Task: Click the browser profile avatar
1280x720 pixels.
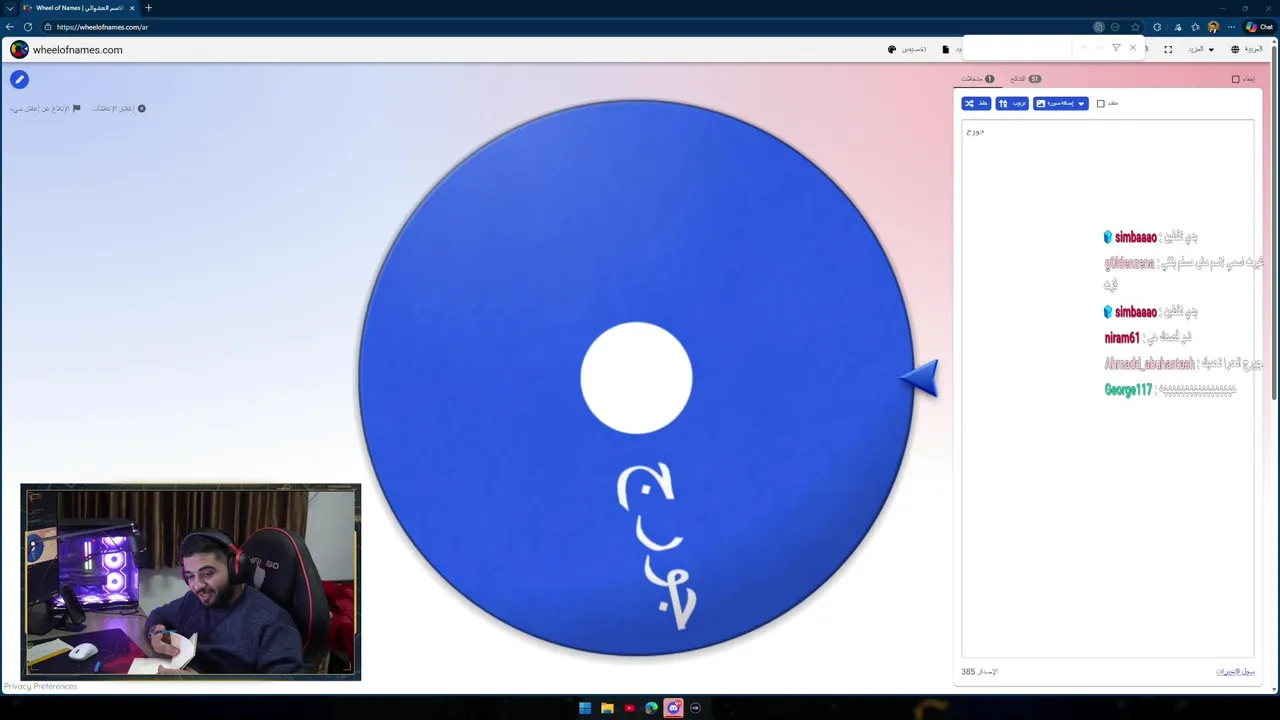Action: [1213, 27]
